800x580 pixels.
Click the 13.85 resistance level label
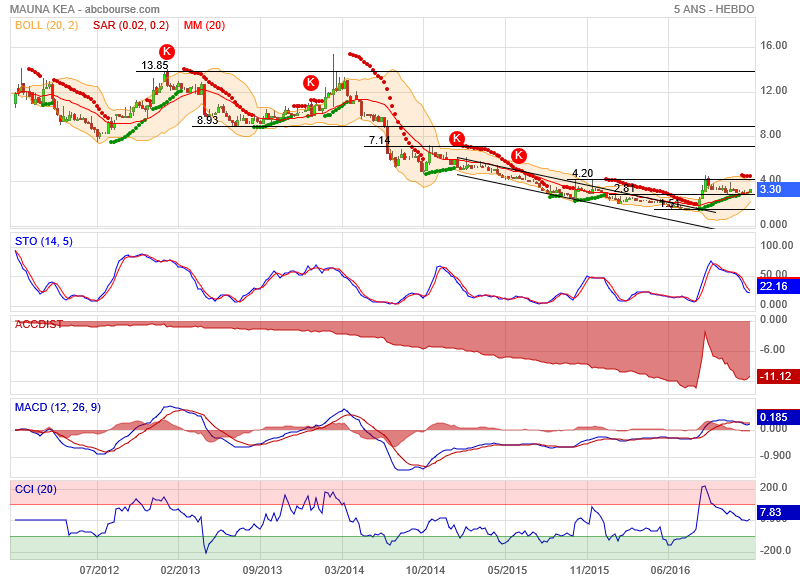click(155, 65)
